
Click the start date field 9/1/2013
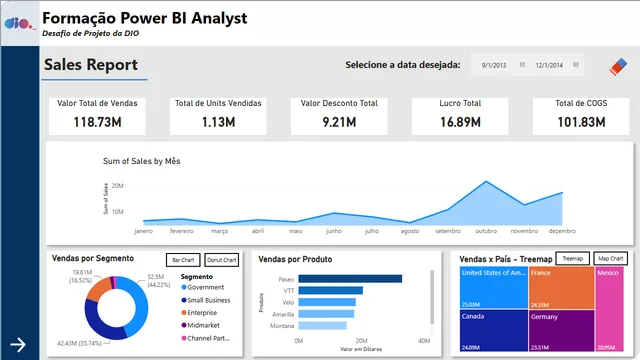494,65
